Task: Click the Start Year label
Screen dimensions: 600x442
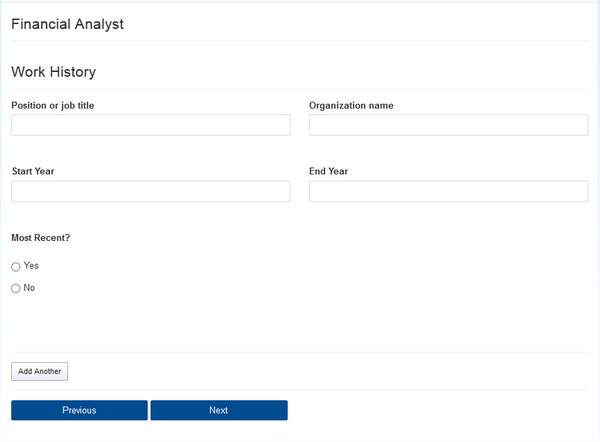Action: coord(33,171)
